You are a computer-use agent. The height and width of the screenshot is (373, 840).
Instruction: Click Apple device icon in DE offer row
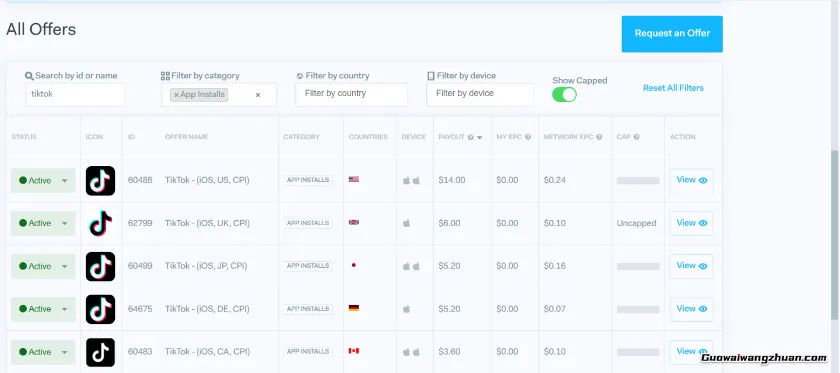(x=407, y=309)
